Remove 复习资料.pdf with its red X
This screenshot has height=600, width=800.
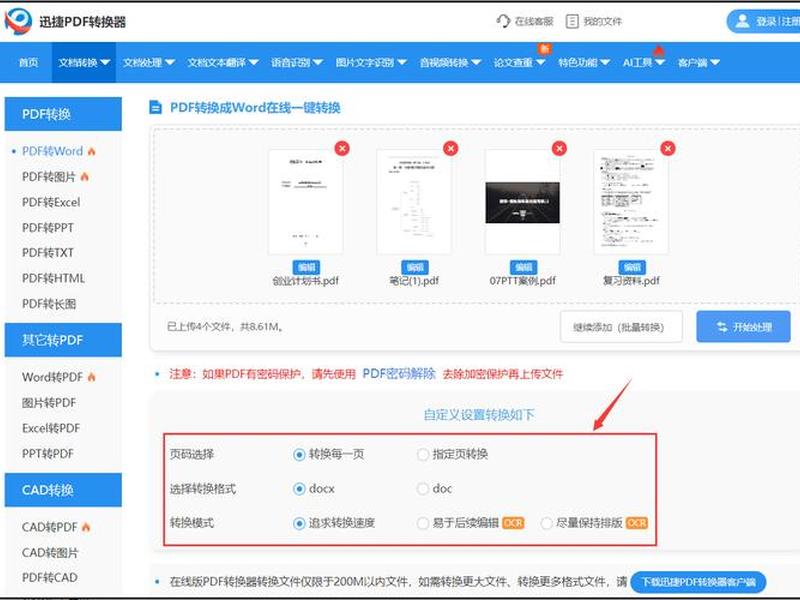[x=668, y=148]
